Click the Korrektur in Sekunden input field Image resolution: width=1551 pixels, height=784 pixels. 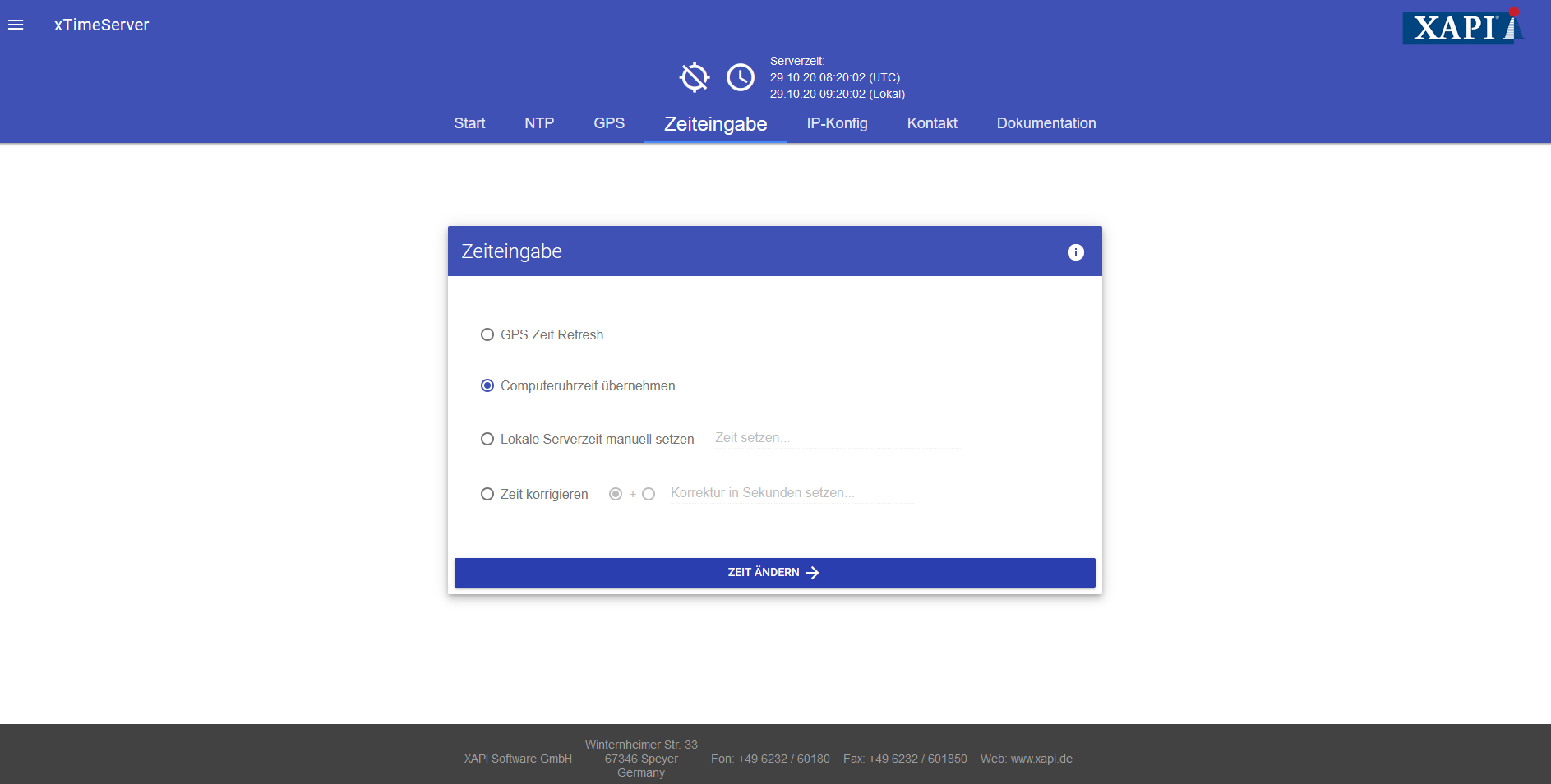(x=791, y=493)
